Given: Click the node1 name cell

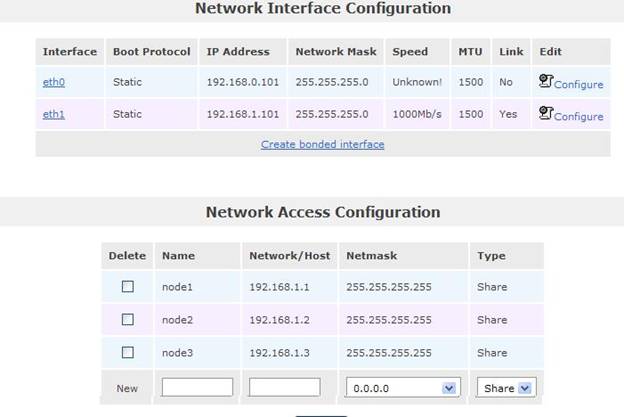Looking at the screenshot, I should 176,287.
